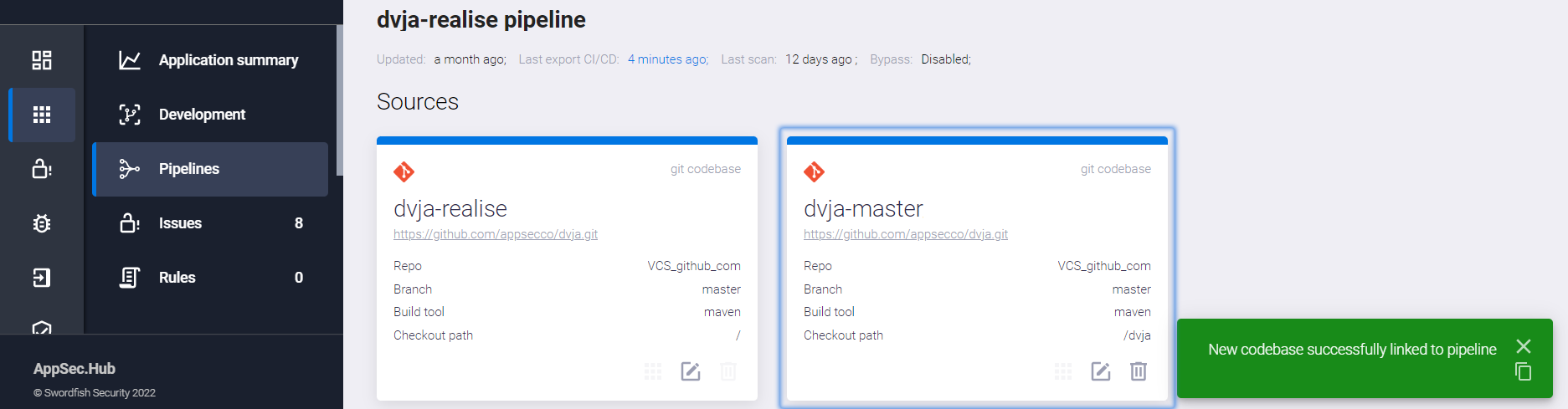
Task: Select the applications grid icon in rail
Action: 42,115
